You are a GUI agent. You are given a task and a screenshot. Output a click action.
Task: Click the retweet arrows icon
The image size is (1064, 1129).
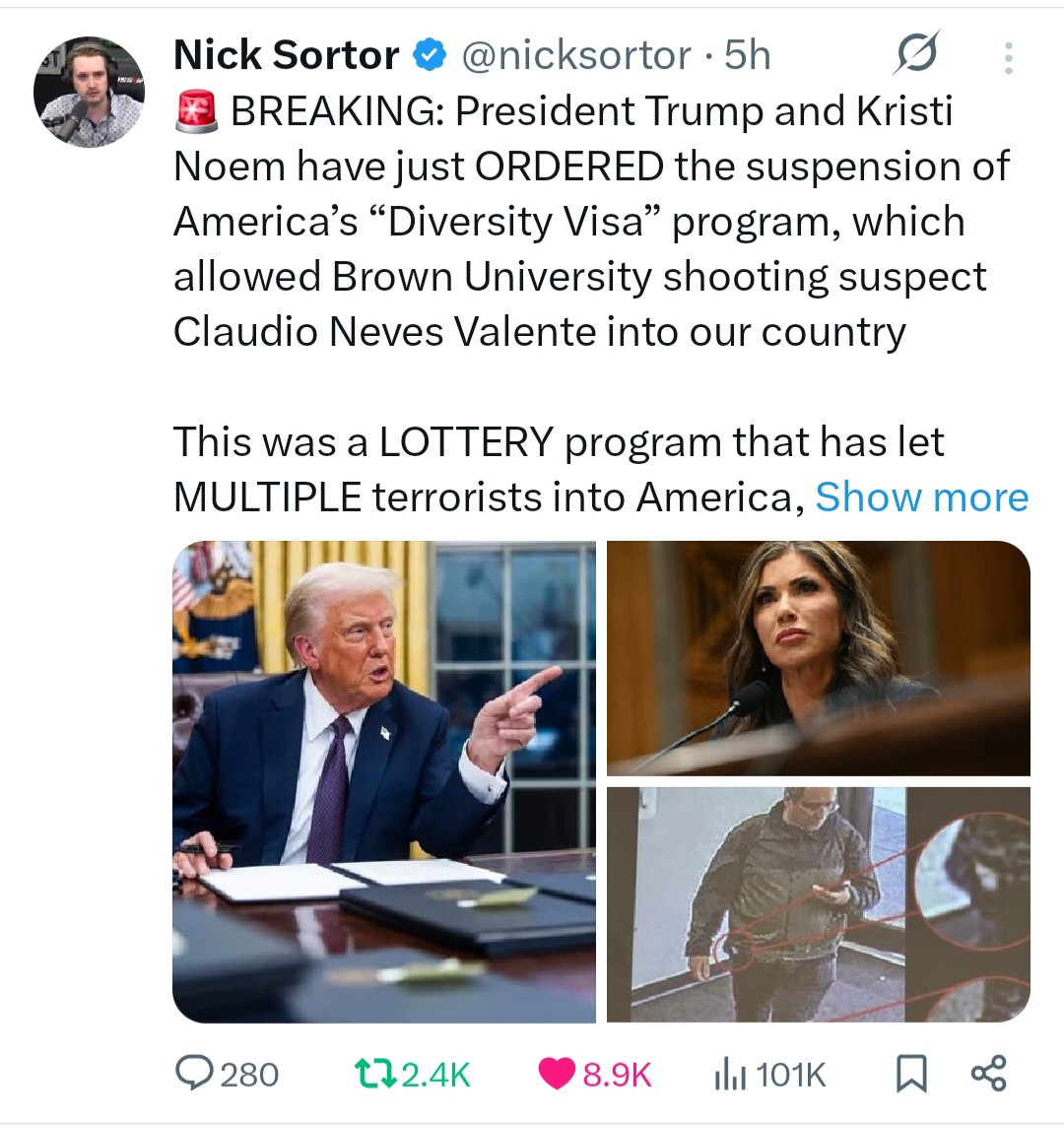(375, 1073)
